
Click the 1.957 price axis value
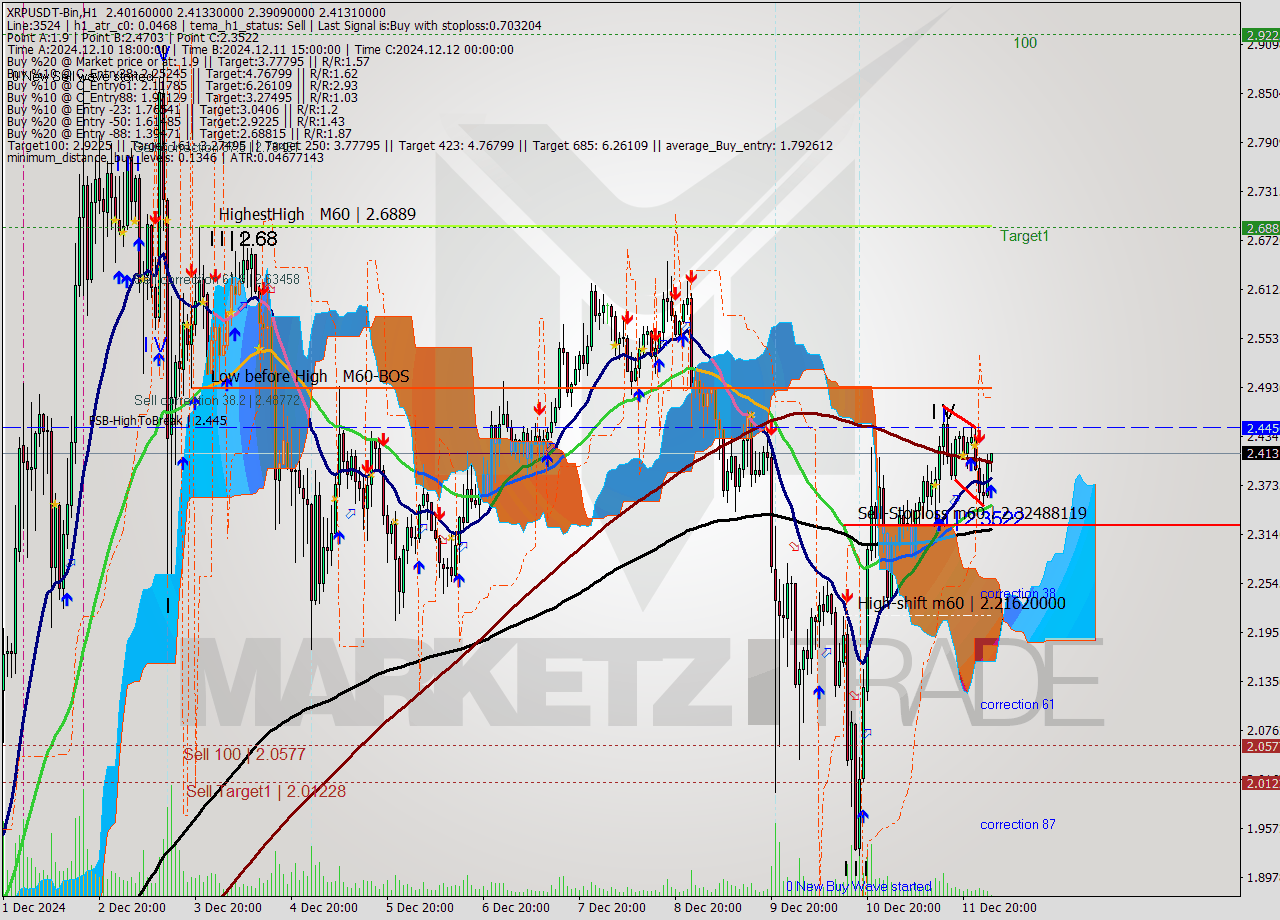point(1262,829)
